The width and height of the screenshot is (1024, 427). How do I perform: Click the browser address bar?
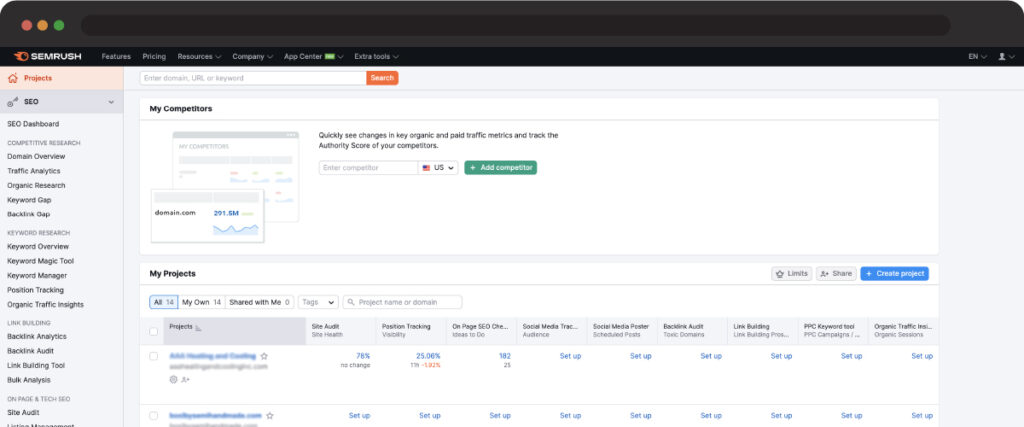tap(516, 25)
